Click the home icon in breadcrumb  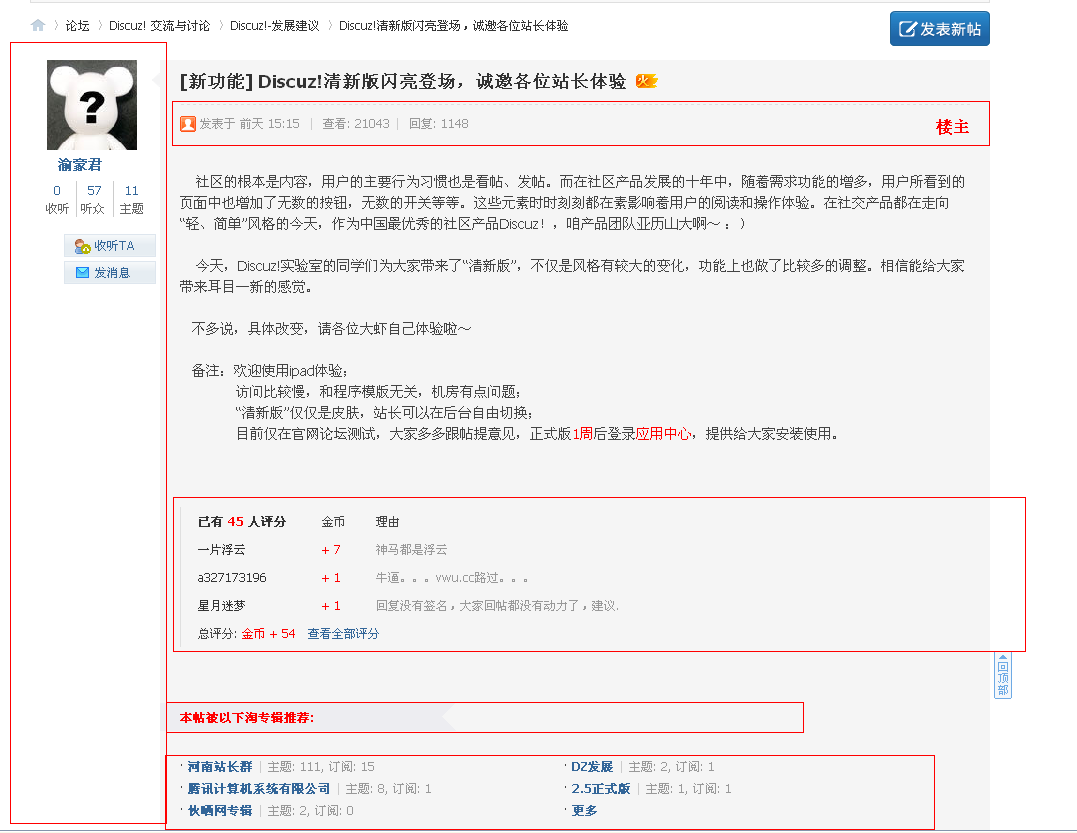point(38,25)
